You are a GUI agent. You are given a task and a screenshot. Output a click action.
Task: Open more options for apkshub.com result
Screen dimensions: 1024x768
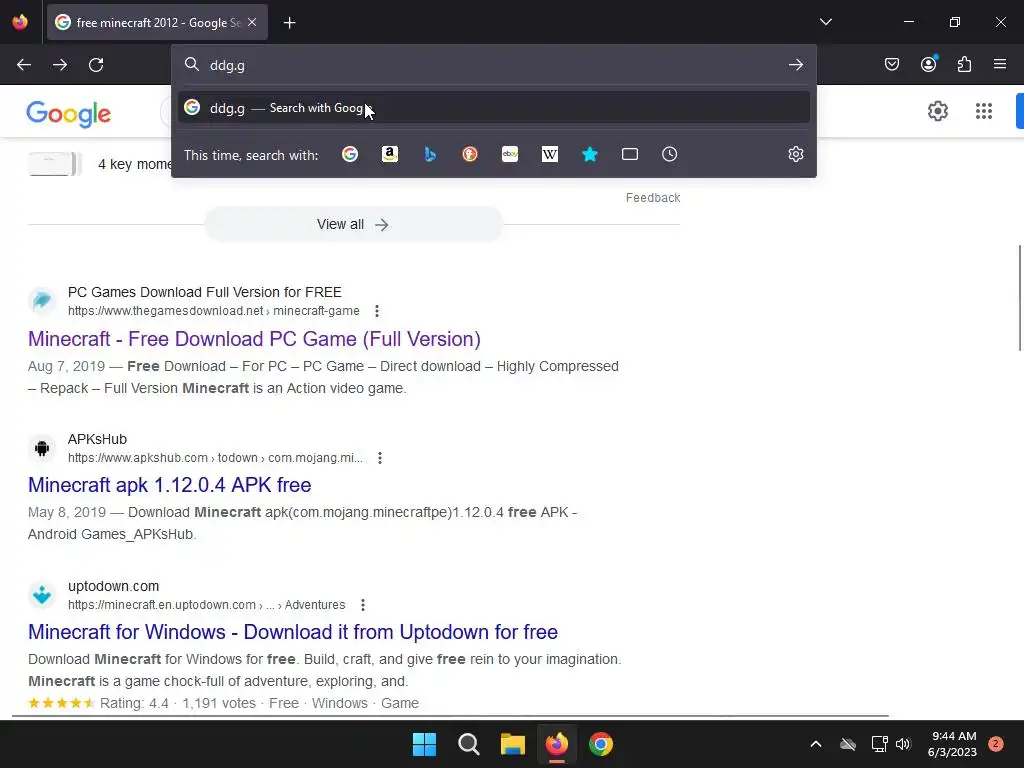click(379, 458)
